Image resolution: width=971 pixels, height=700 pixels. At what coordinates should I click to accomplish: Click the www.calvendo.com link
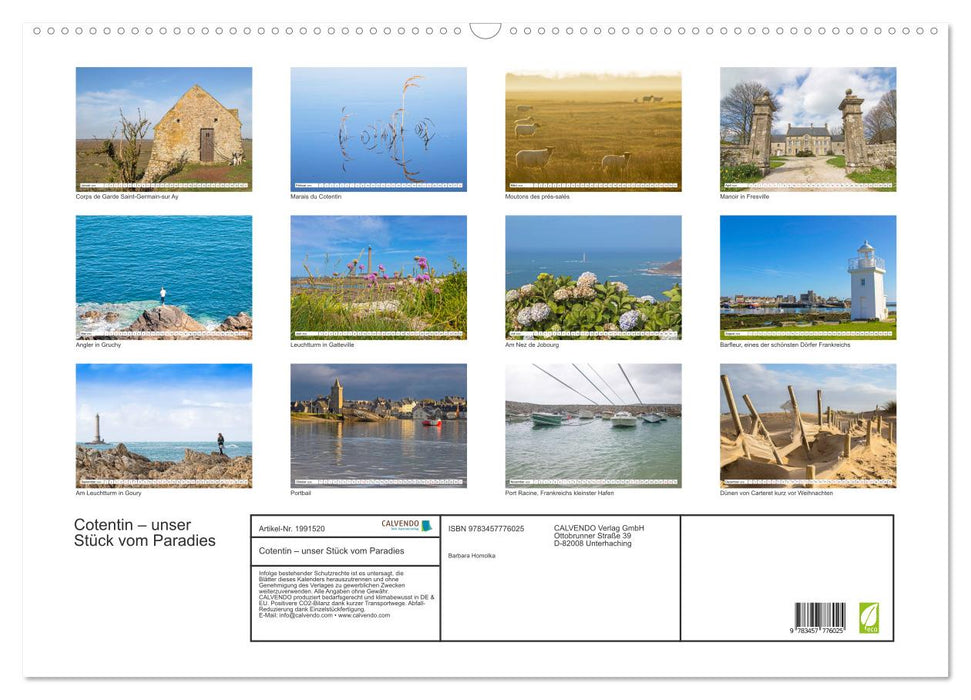[x=364, y=616]
